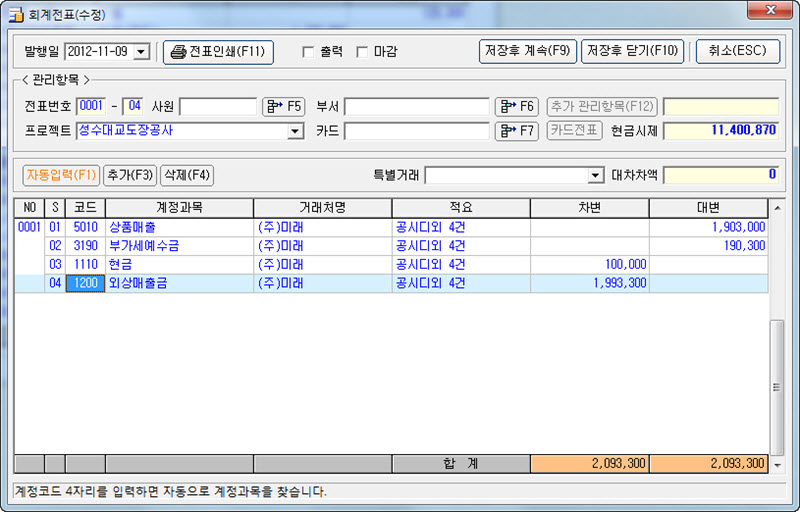Click the 대차차액 value field
800x512 pixels.
click(x=721, y=175)
